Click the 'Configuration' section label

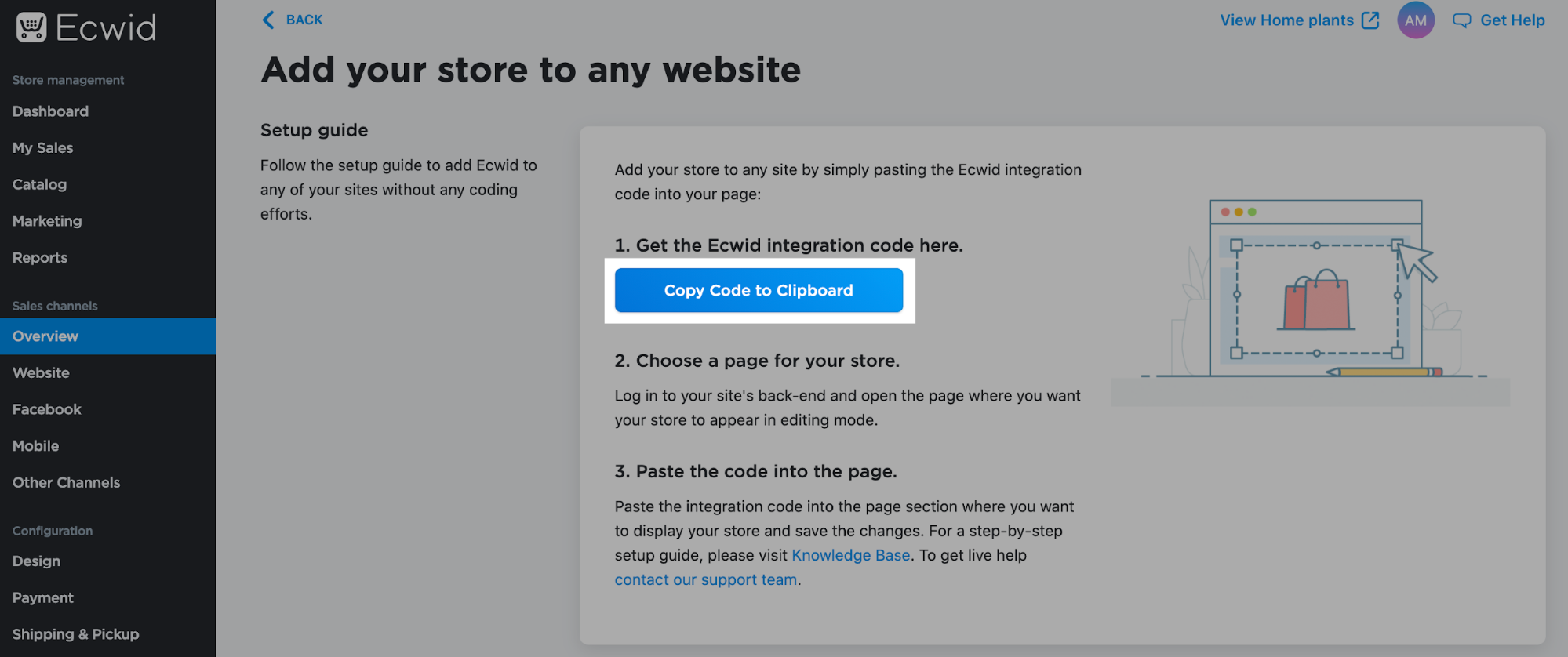pos(53,531)
